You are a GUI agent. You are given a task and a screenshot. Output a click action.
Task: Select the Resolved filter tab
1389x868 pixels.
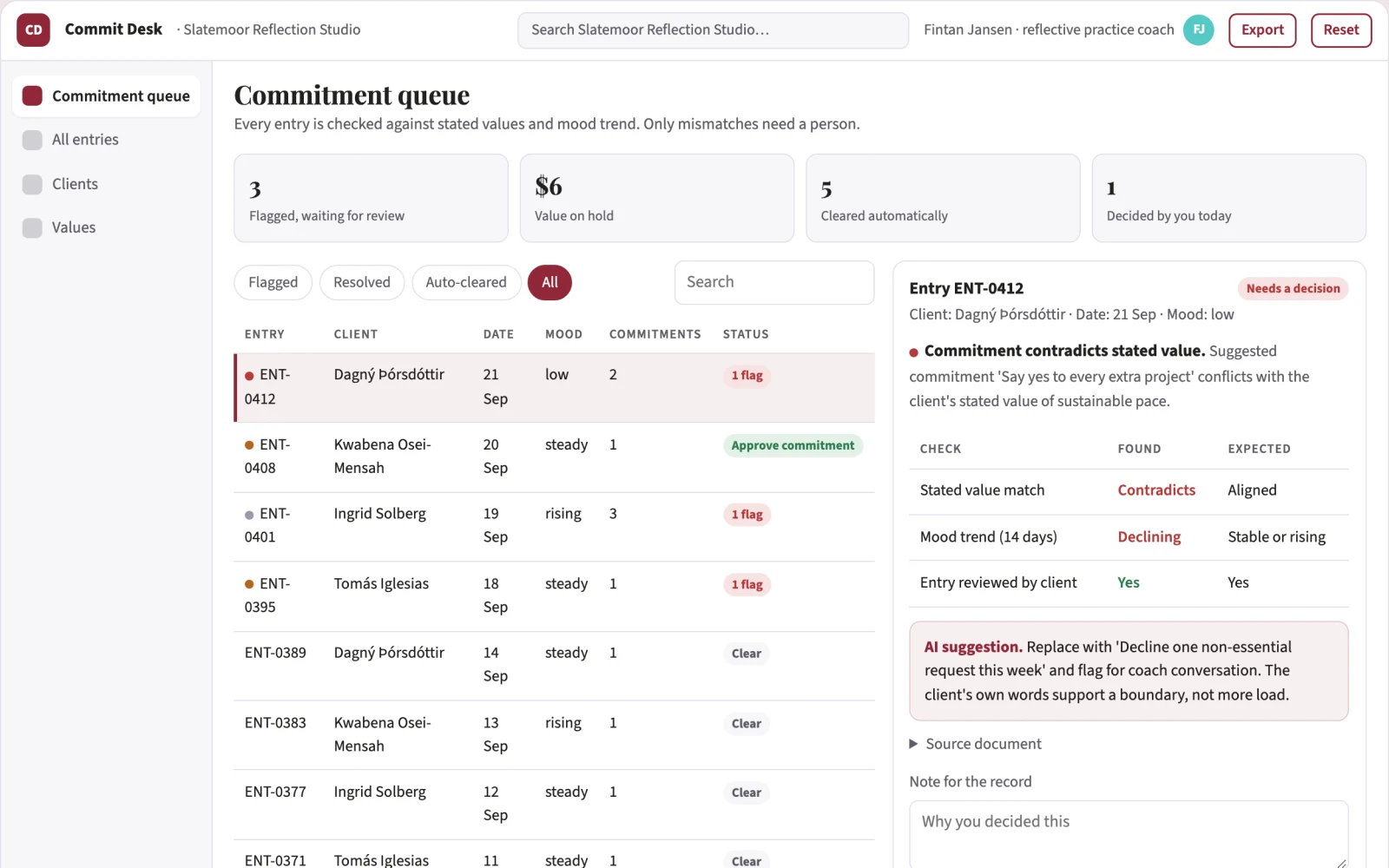click(x=362, y=282)
